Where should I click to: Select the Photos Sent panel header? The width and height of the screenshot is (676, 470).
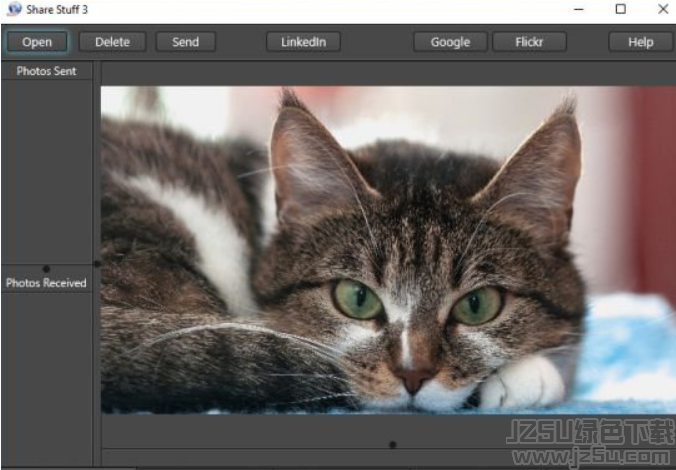pyautogui.click(x=47, y=71)
